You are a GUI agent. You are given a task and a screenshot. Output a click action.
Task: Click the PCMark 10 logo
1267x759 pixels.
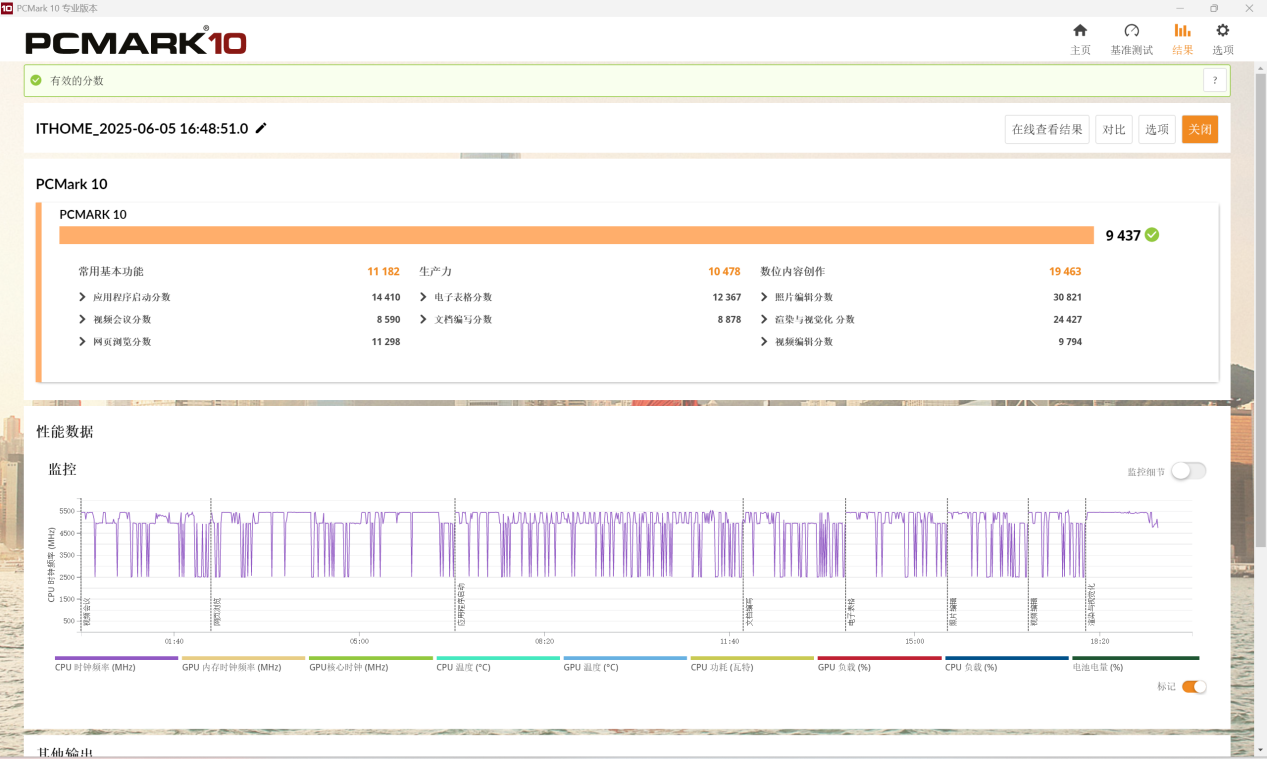click(136, 42)
